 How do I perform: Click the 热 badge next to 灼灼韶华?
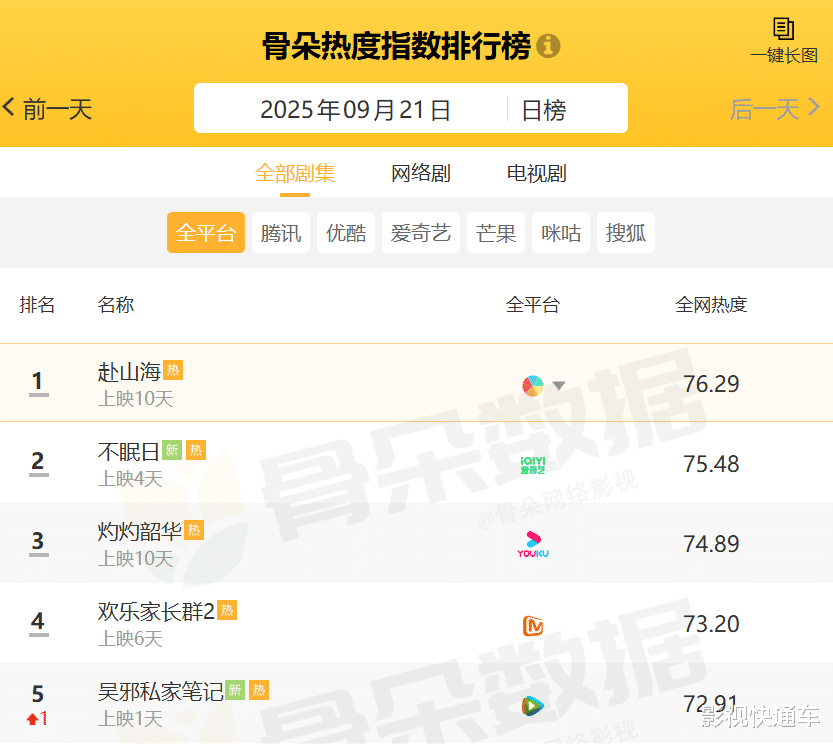(194, 530)
